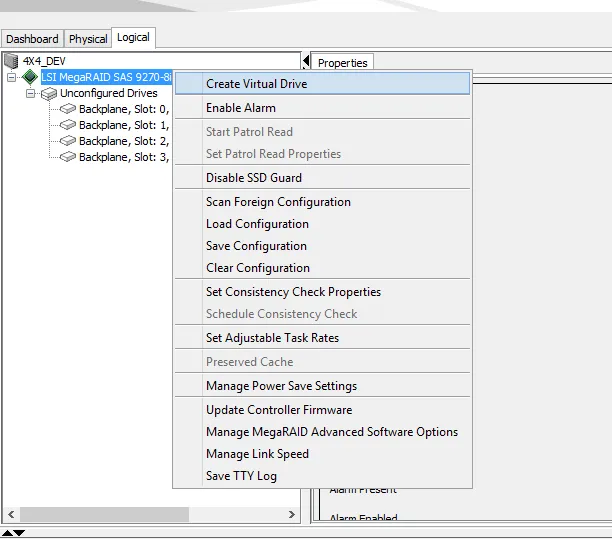The width and height of the screenshot is (612, 539).
Task: Click the 4X4_DEV server icon
Action: [11, 61]
